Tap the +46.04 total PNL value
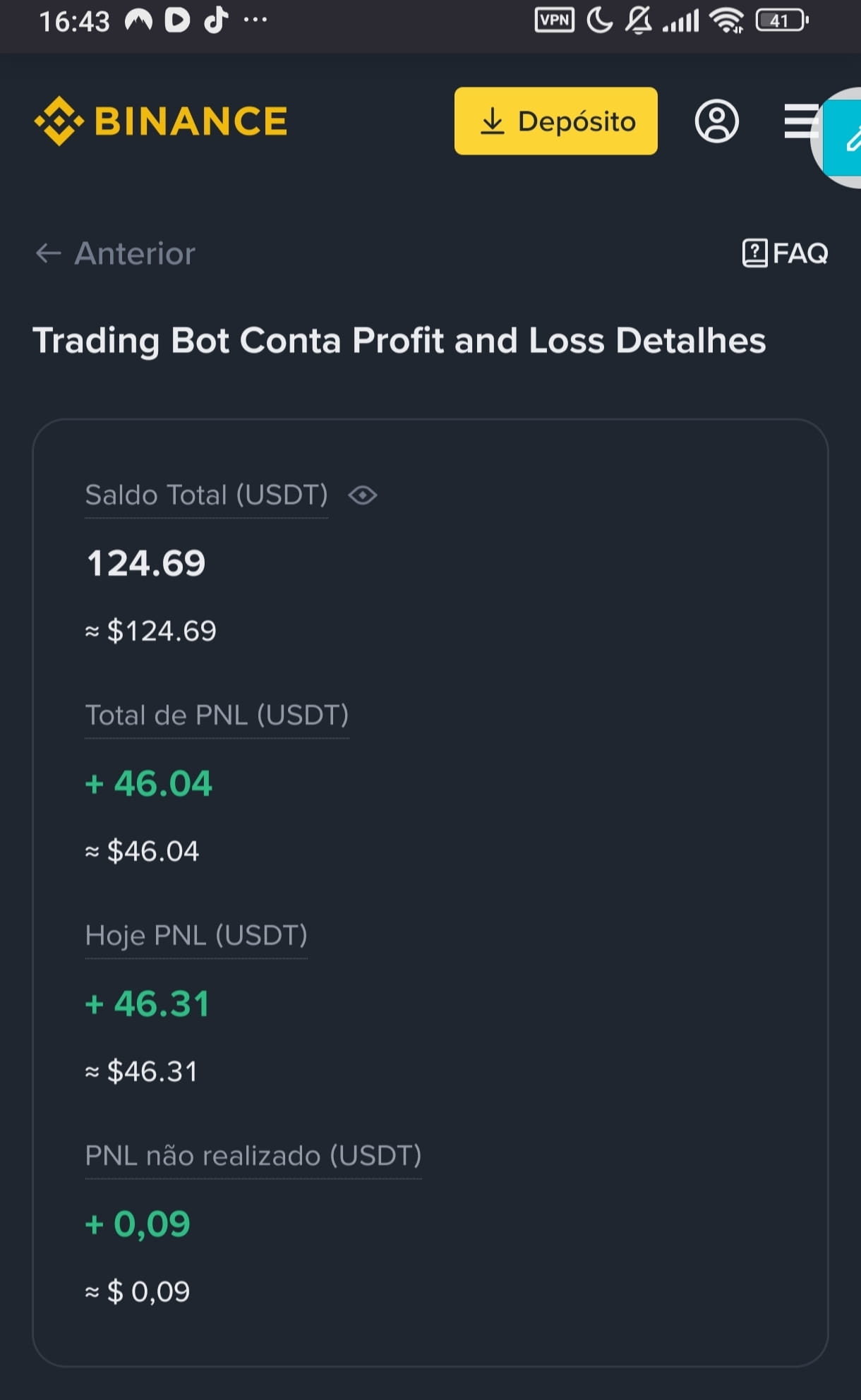Viewport: 861px width, 1400px height. point(149,784)
